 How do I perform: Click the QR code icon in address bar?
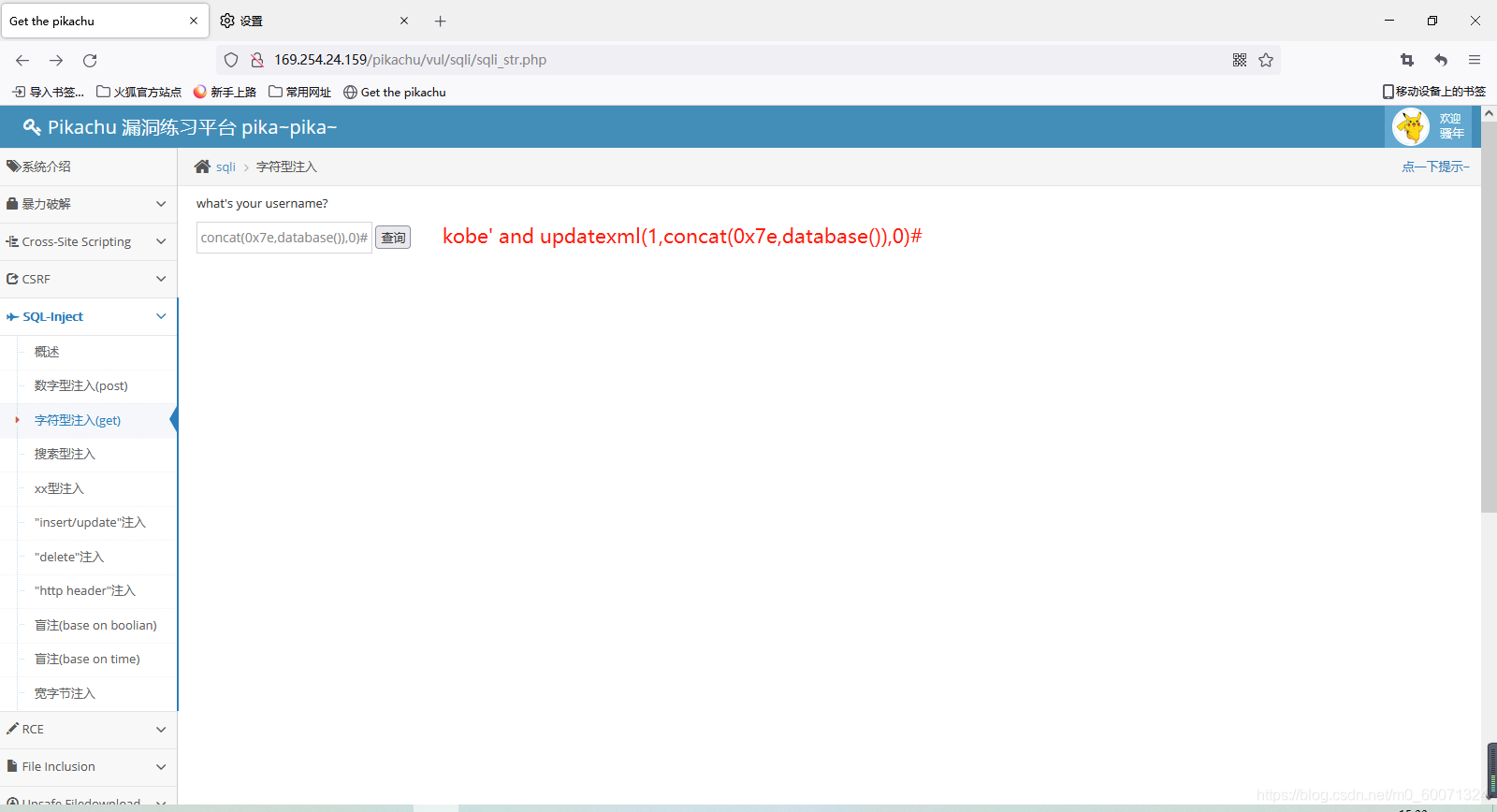(1240, 60)
